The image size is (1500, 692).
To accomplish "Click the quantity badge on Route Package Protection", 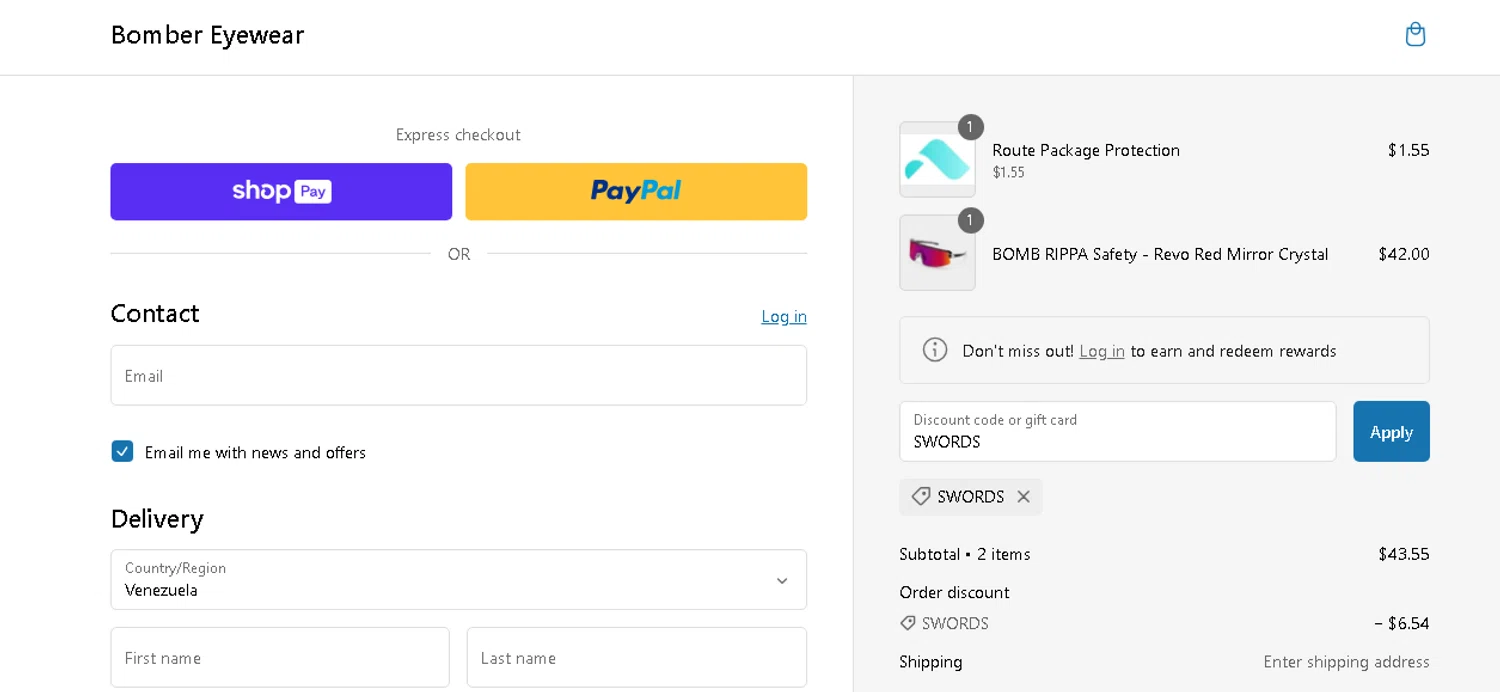I will (x=970, y=127).
